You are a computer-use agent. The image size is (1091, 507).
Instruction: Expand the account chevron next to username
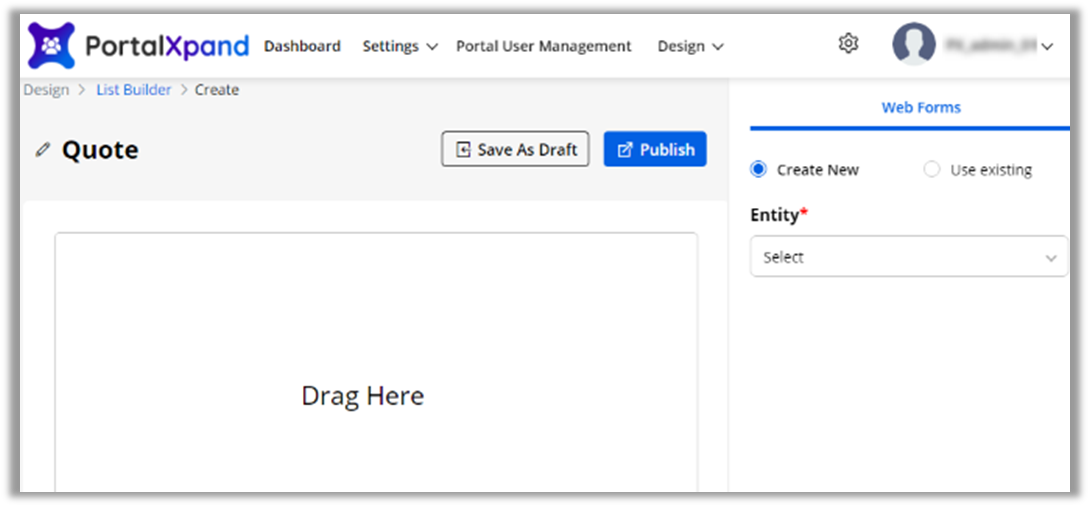1047,46
